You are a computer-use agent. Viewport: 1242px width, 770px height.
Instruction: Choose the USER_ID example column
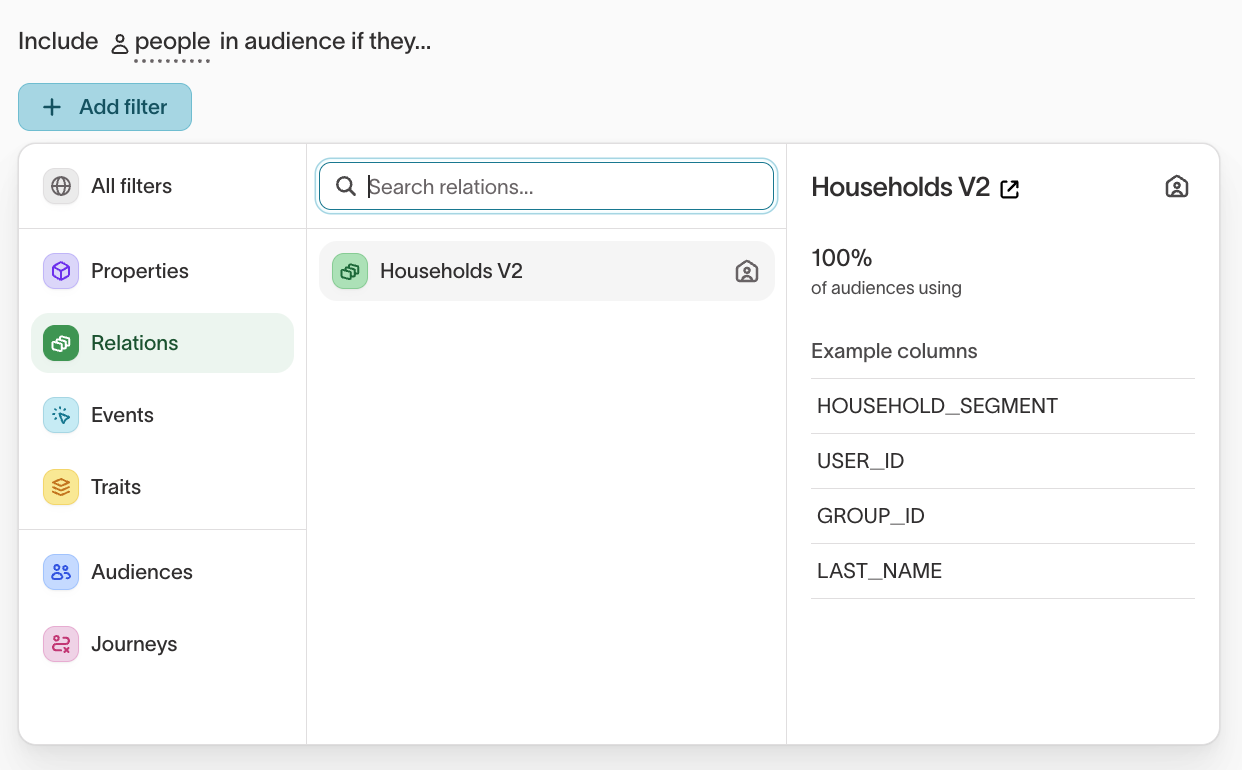pyautogui.click(x=860, y=461)
